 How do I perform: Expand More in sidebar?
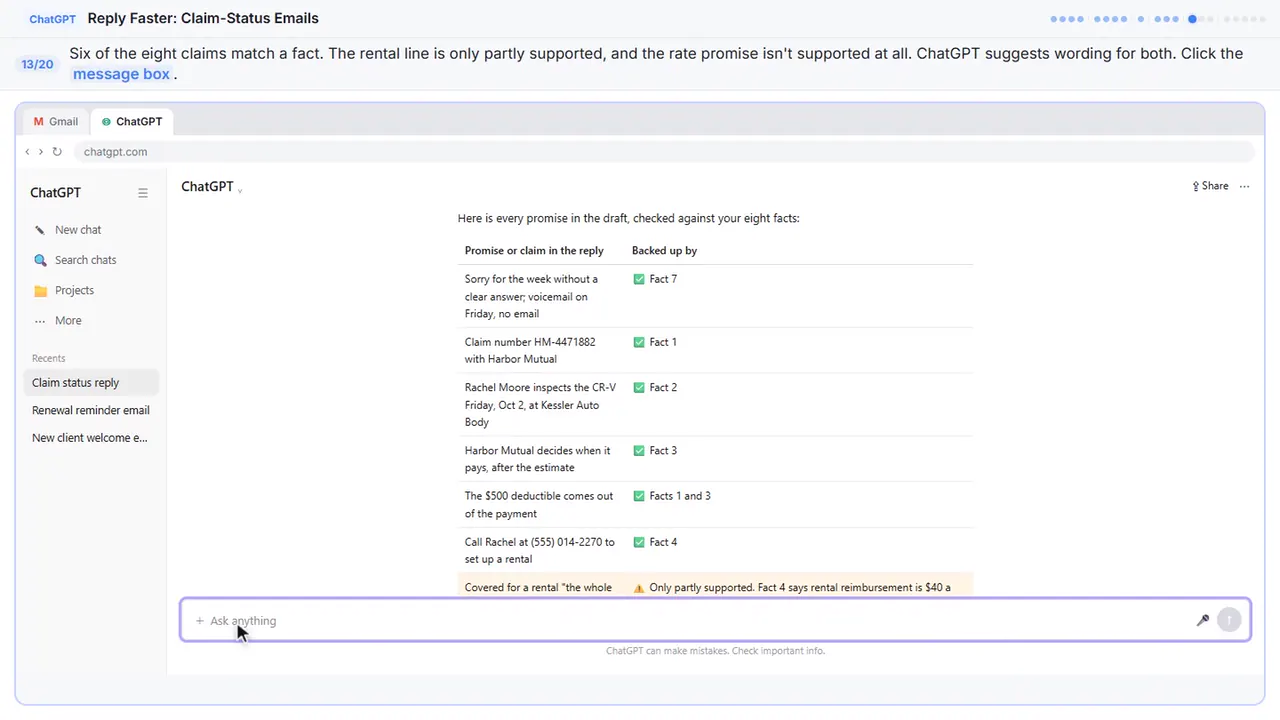(90, 320)
